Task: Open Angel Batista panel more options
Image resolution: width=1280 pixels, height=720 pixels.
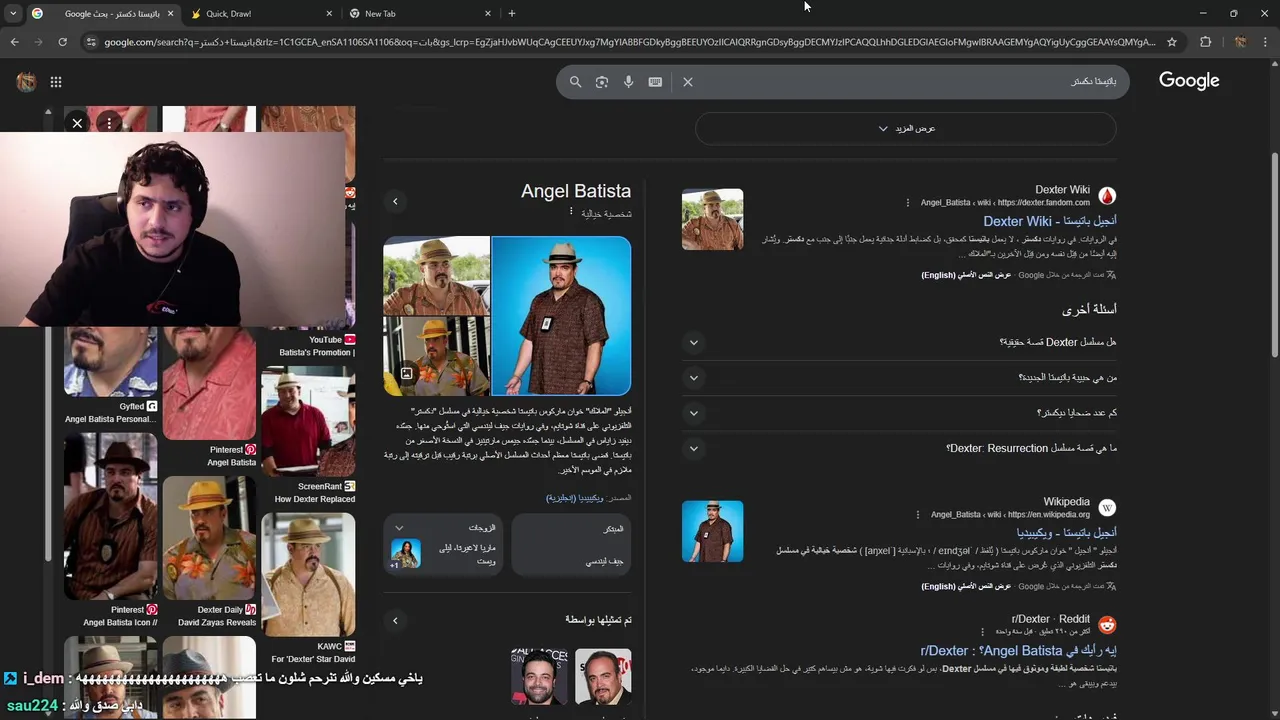Action: [x=571, y=212]
